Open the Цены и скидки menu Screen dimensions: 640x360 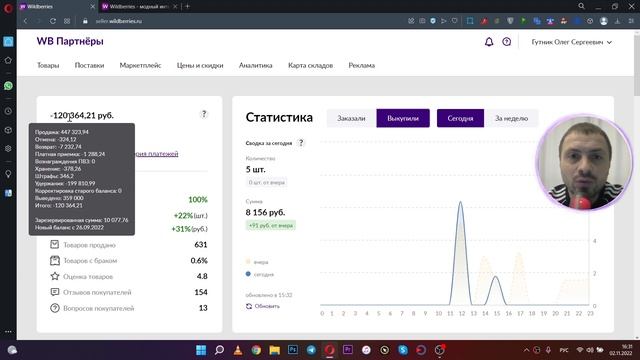tap(200, 65)
